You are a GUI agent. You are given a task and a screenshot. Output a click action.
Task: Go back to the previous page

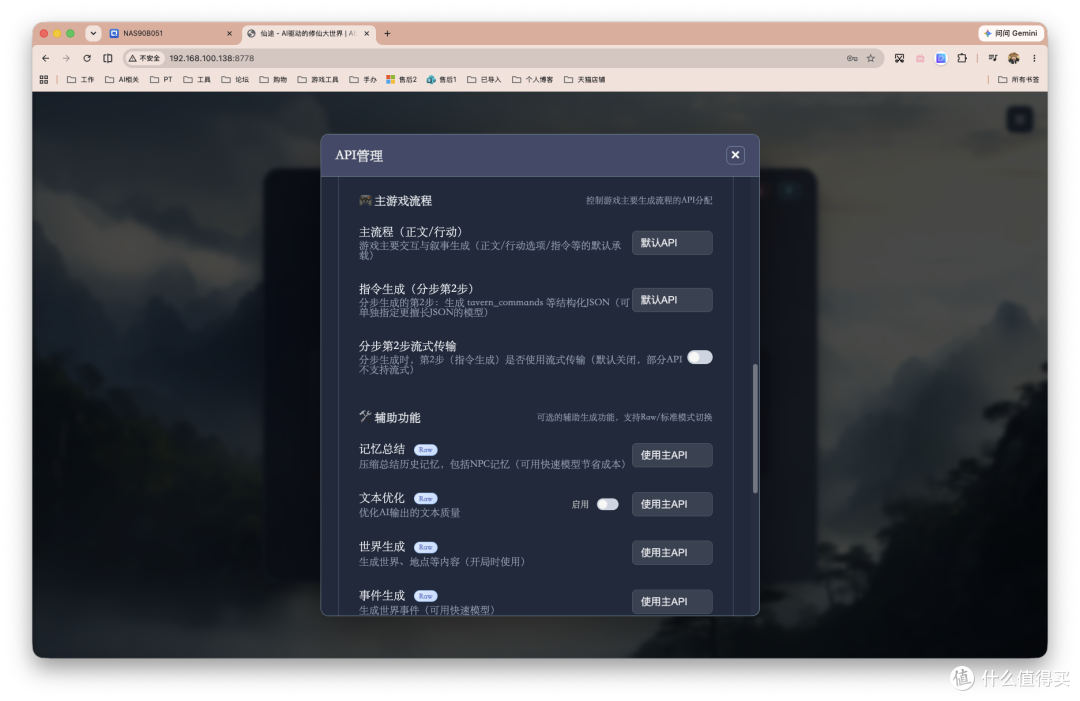coord(45,59)
